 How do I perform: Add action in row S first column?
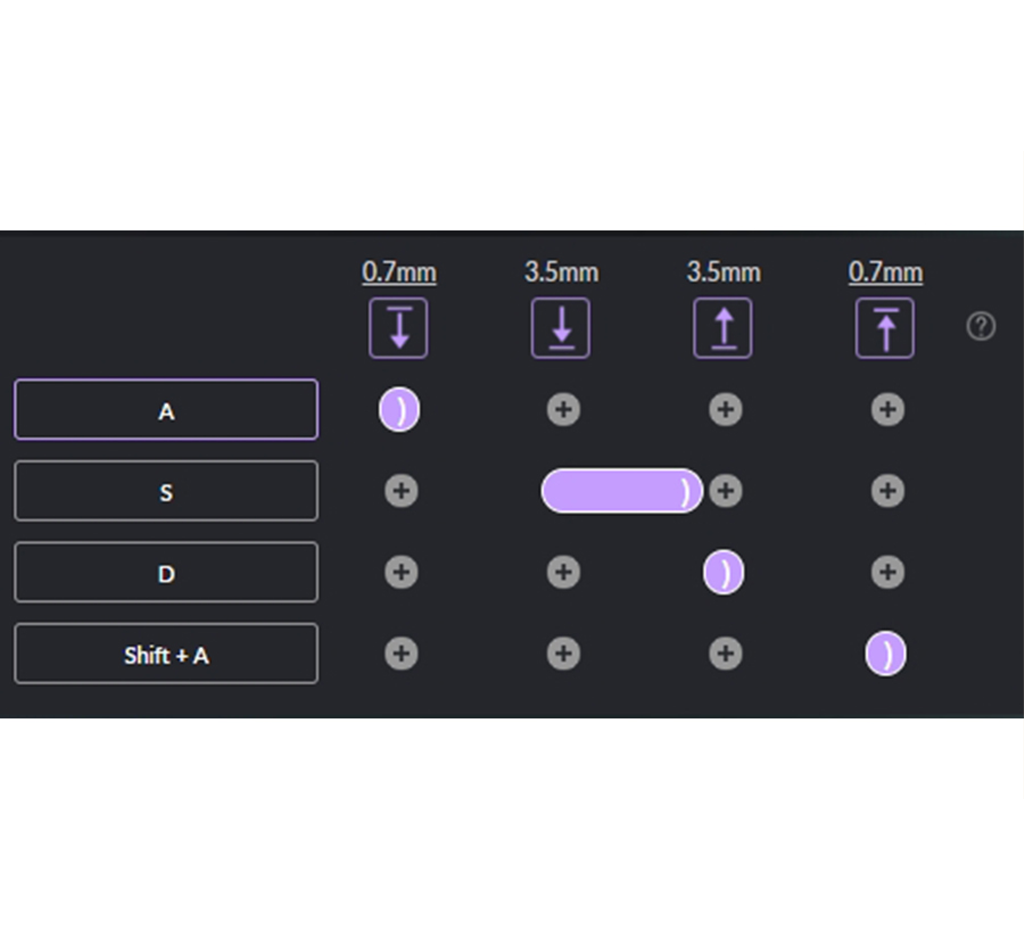401,491
